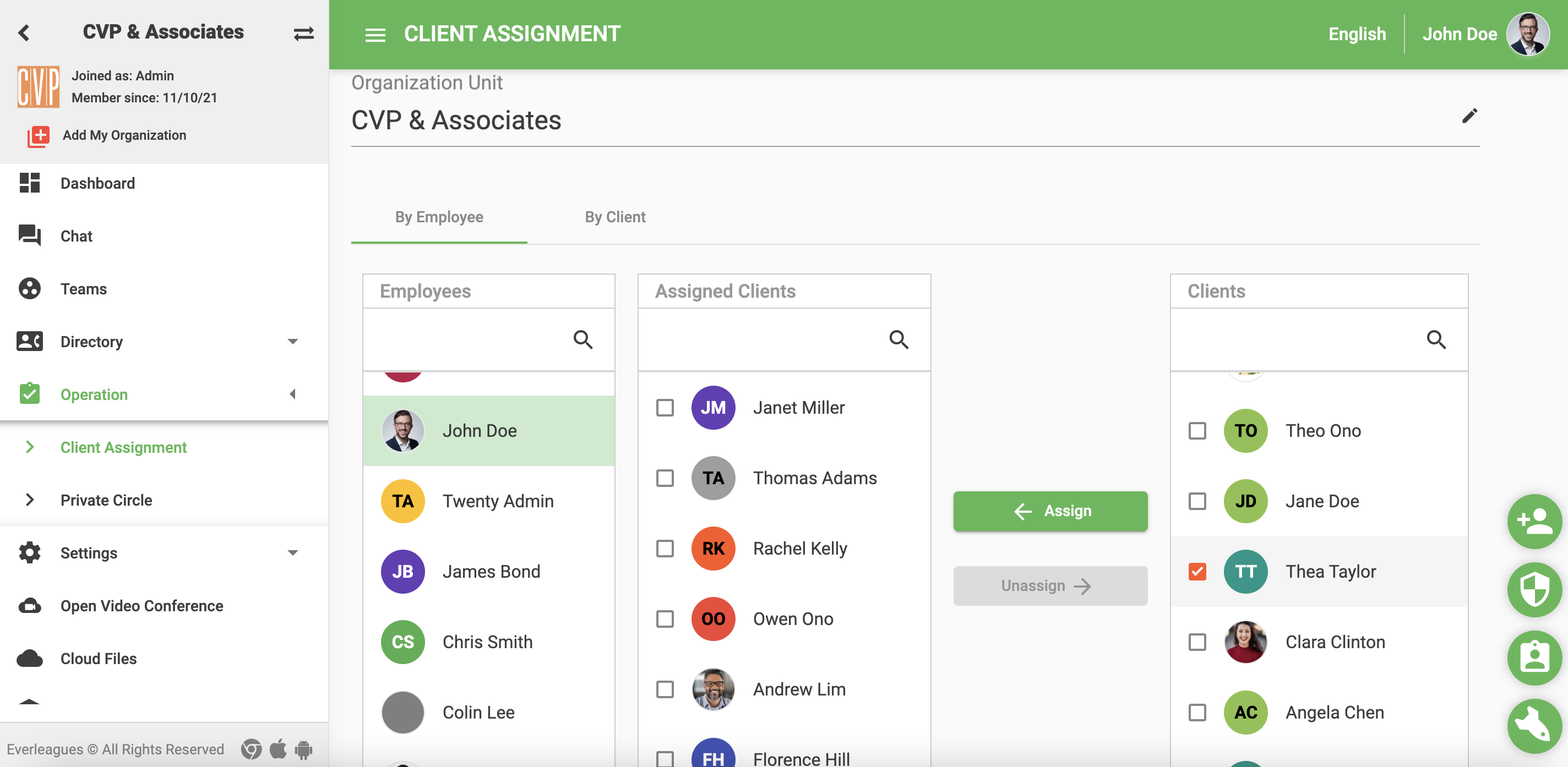Expand the Settings dropdown arrow
1568x767 pixels.
pos(292,553)
